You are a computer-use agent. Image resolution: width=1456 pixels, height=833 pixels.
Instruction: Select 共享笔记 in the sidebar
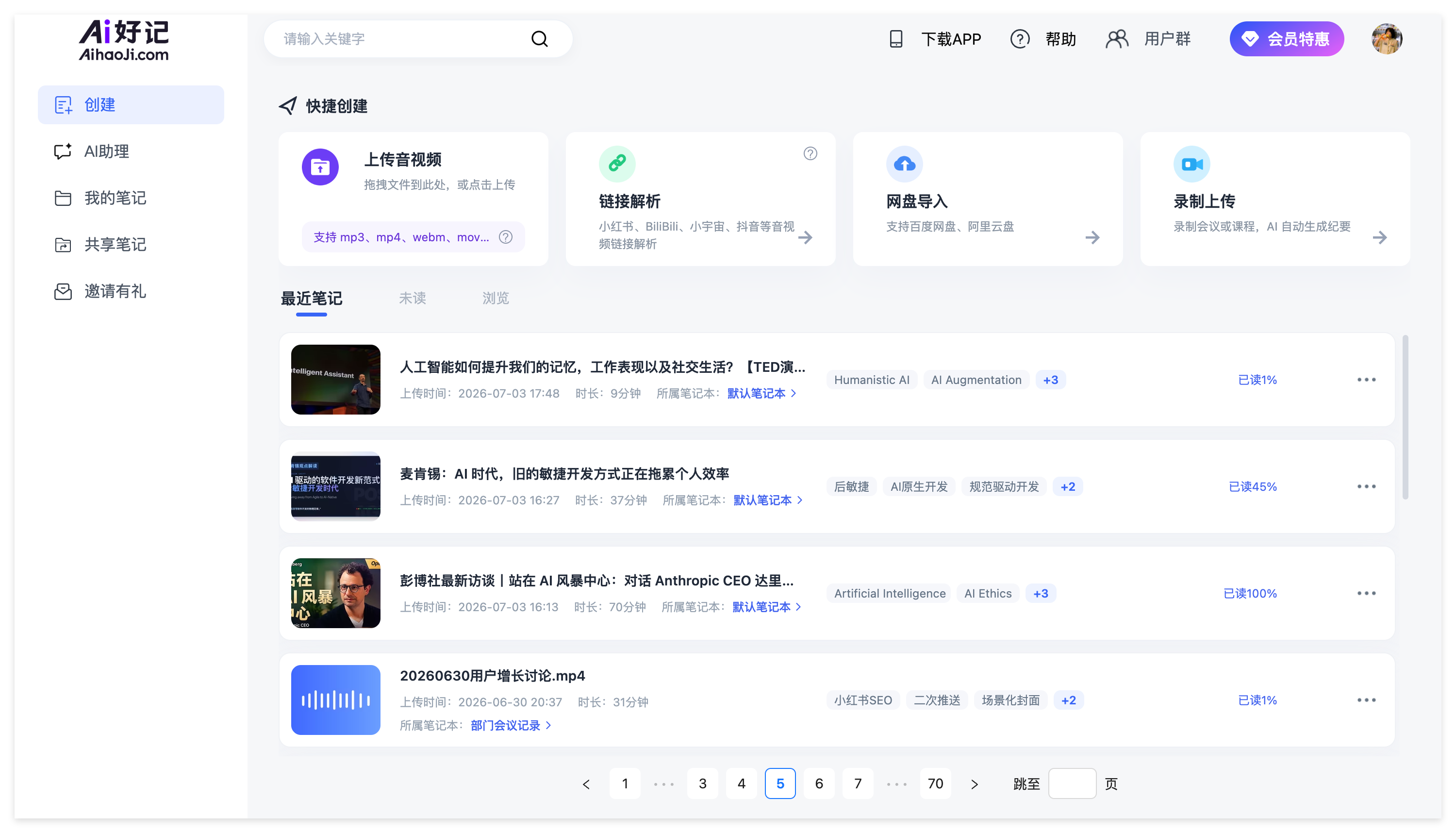point(131,244)
